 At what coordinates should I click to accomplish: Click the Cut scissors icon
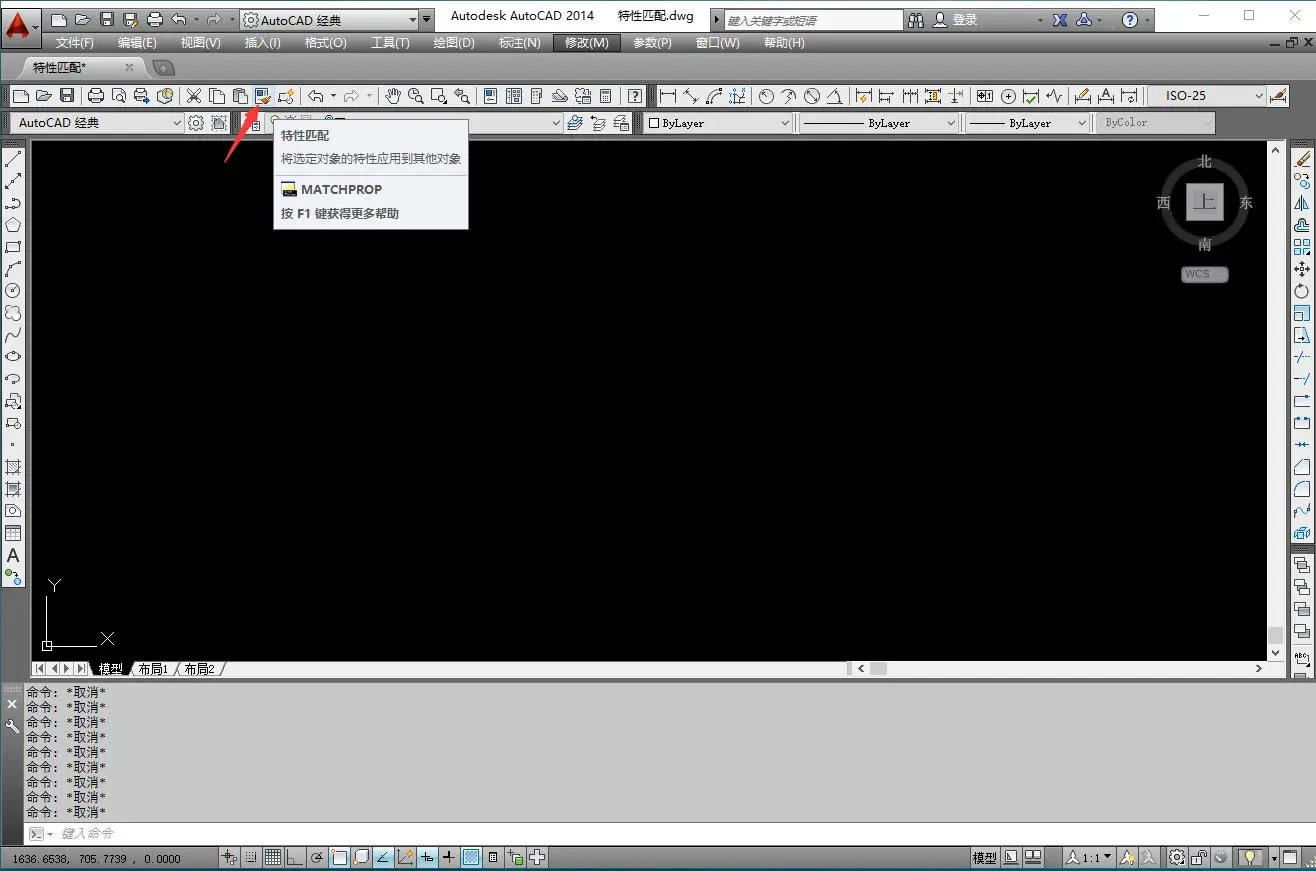[x=194, y=96]
